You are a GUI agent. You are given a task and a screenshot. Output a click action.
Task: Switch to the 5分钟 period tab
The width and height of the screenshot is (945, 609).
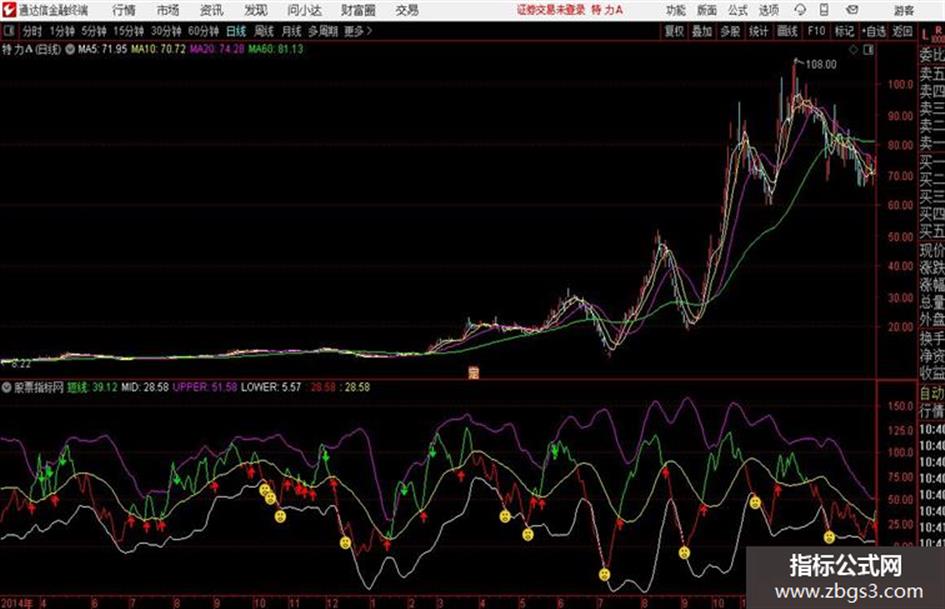(94, 31)
